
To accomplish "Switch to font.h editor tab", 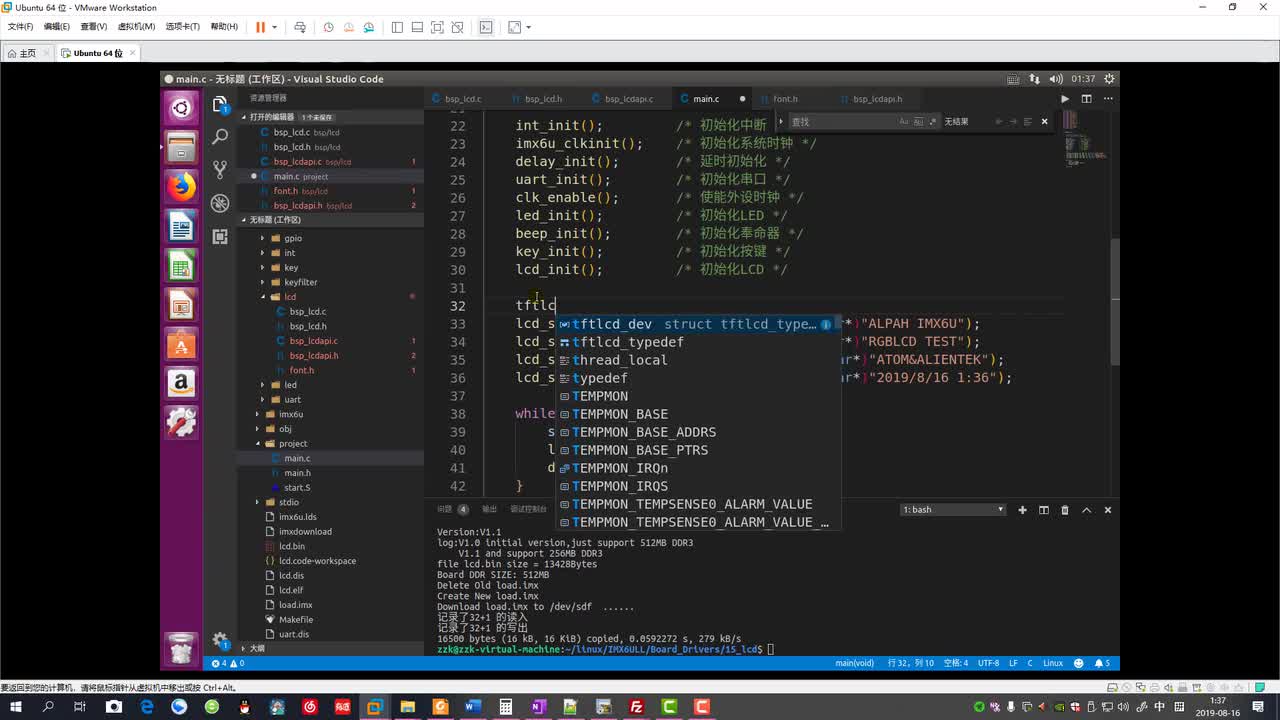I will coord(785,99).
